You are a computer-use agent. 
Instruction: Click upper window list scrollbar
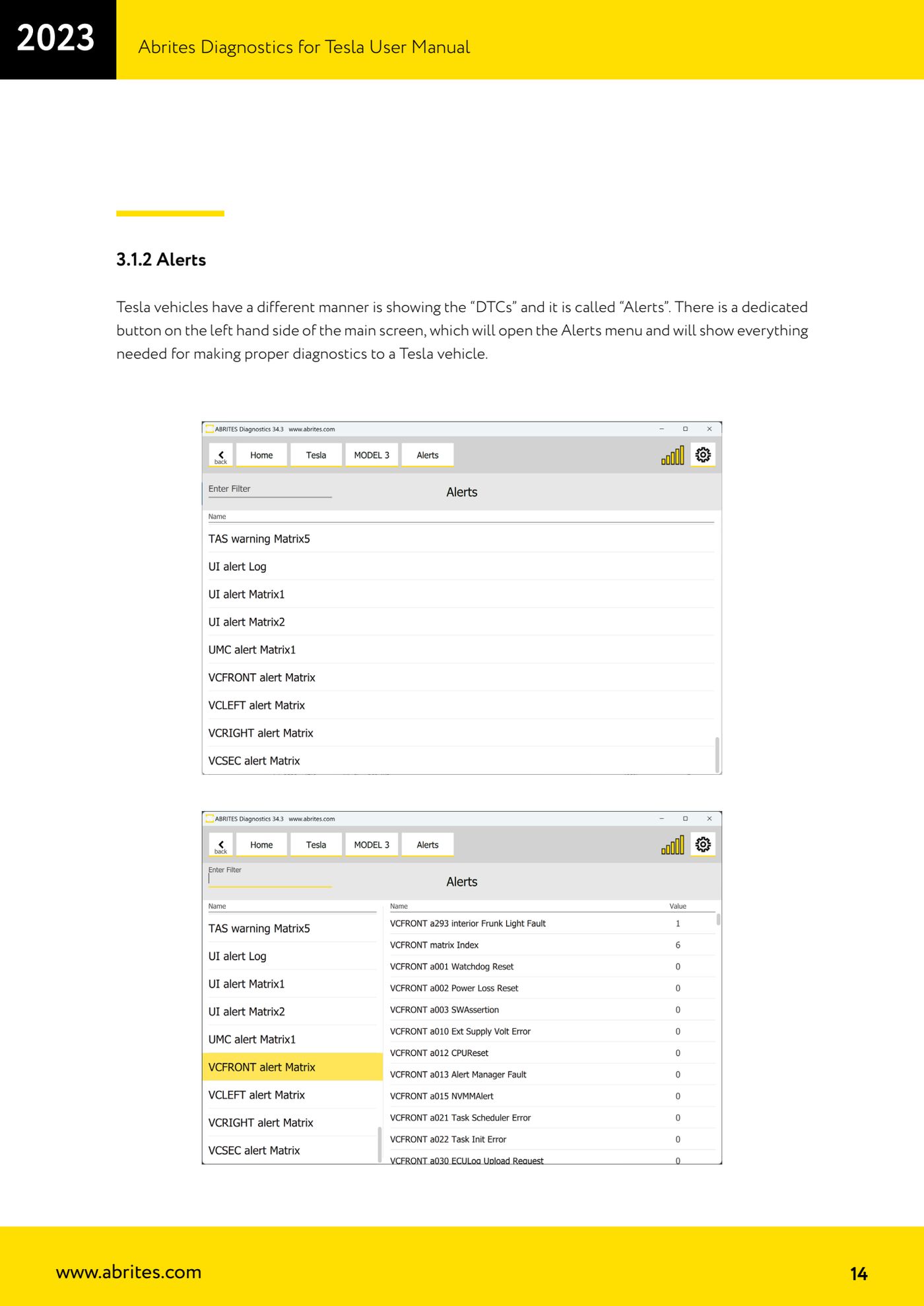click(717, 754)
